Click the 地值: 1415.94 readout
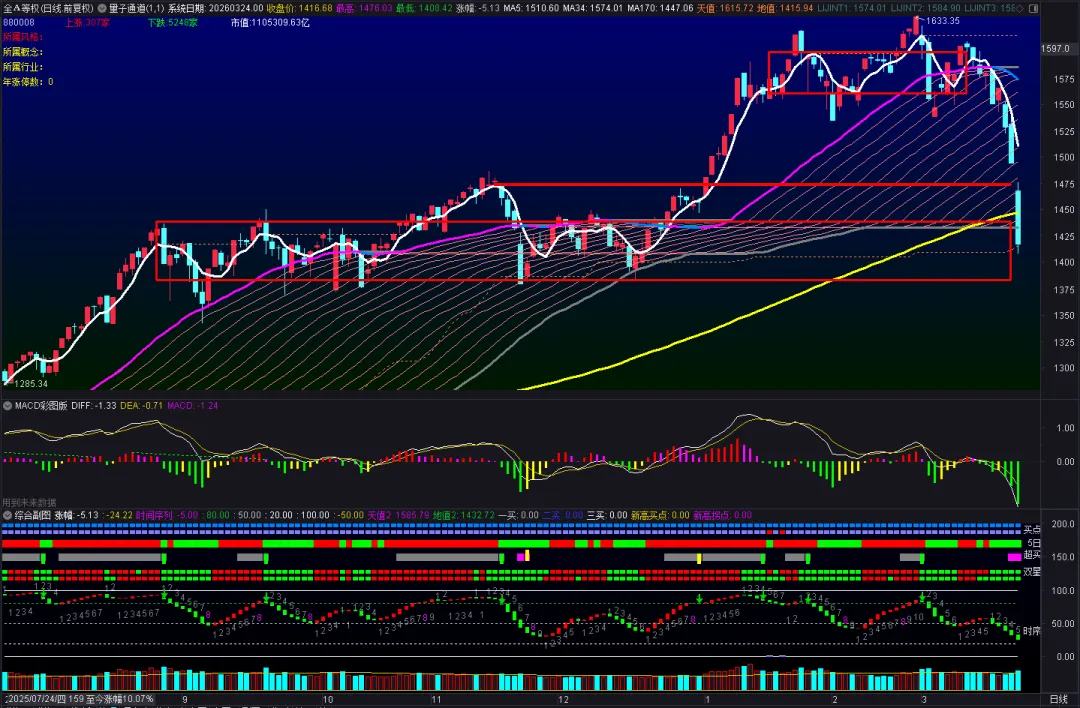The height and width of the screenshot is (708, 1080). click(x=785, y=8)
